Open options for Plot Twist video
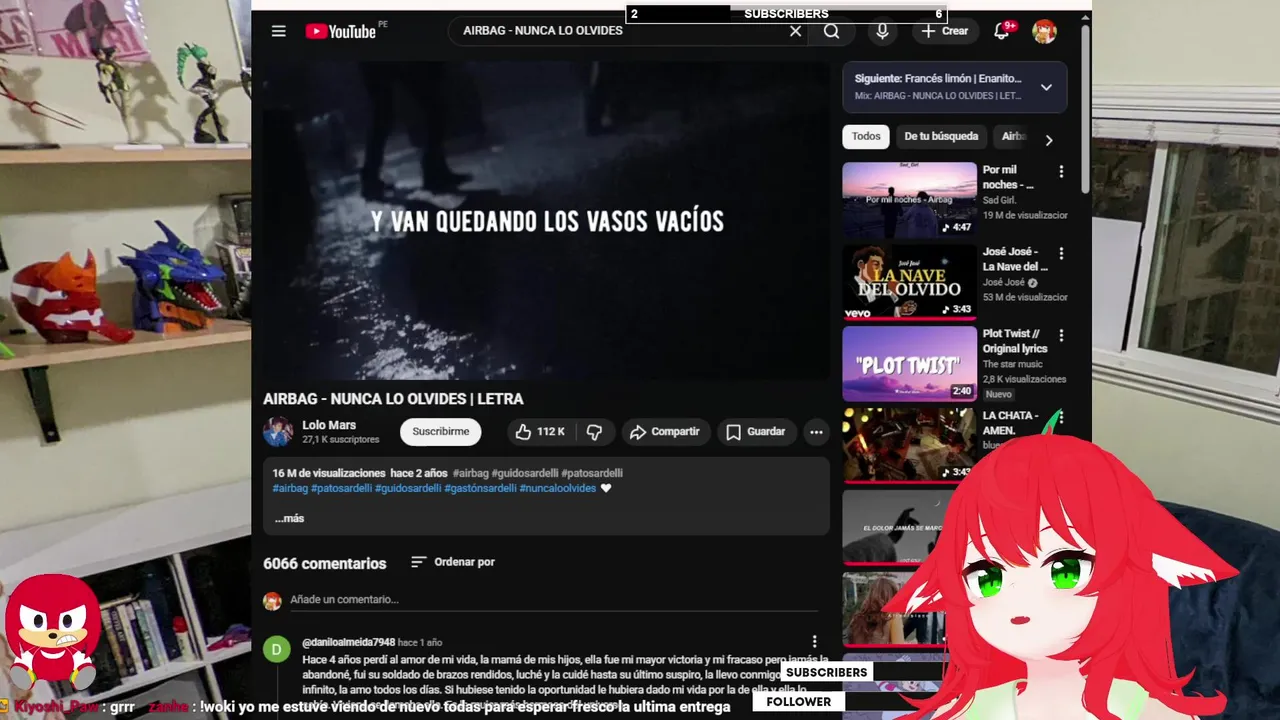 tap(1061, 335)
